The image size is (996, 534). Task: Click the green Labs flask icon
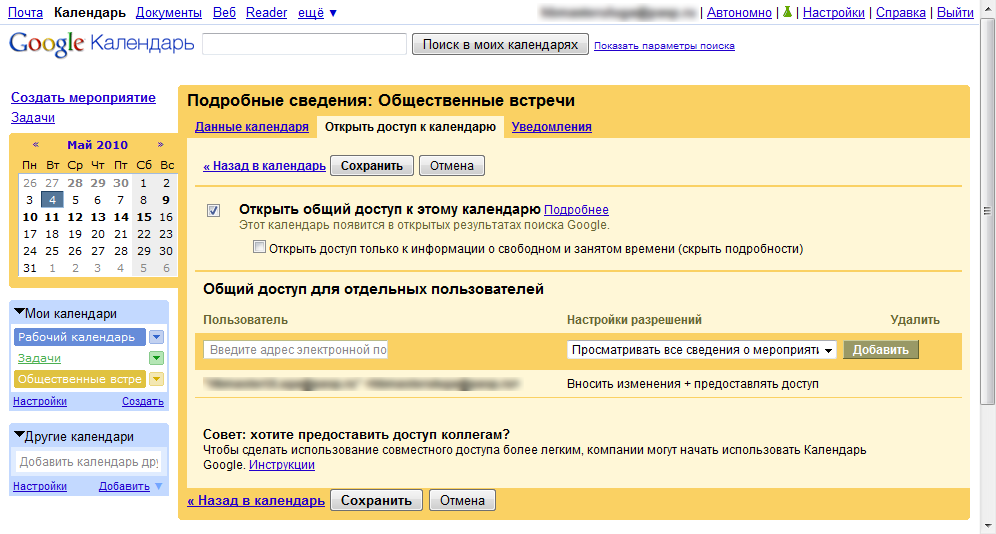tap(787, 13)
